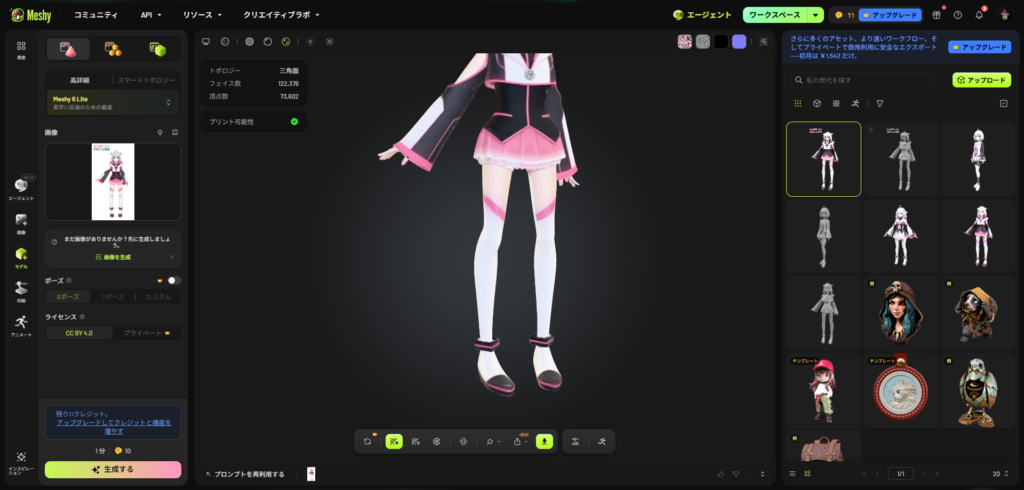The height and width of the screenshot is (490, 1024).
Task: Choose the カスタム pose option
Action: [x=158, y=297]
